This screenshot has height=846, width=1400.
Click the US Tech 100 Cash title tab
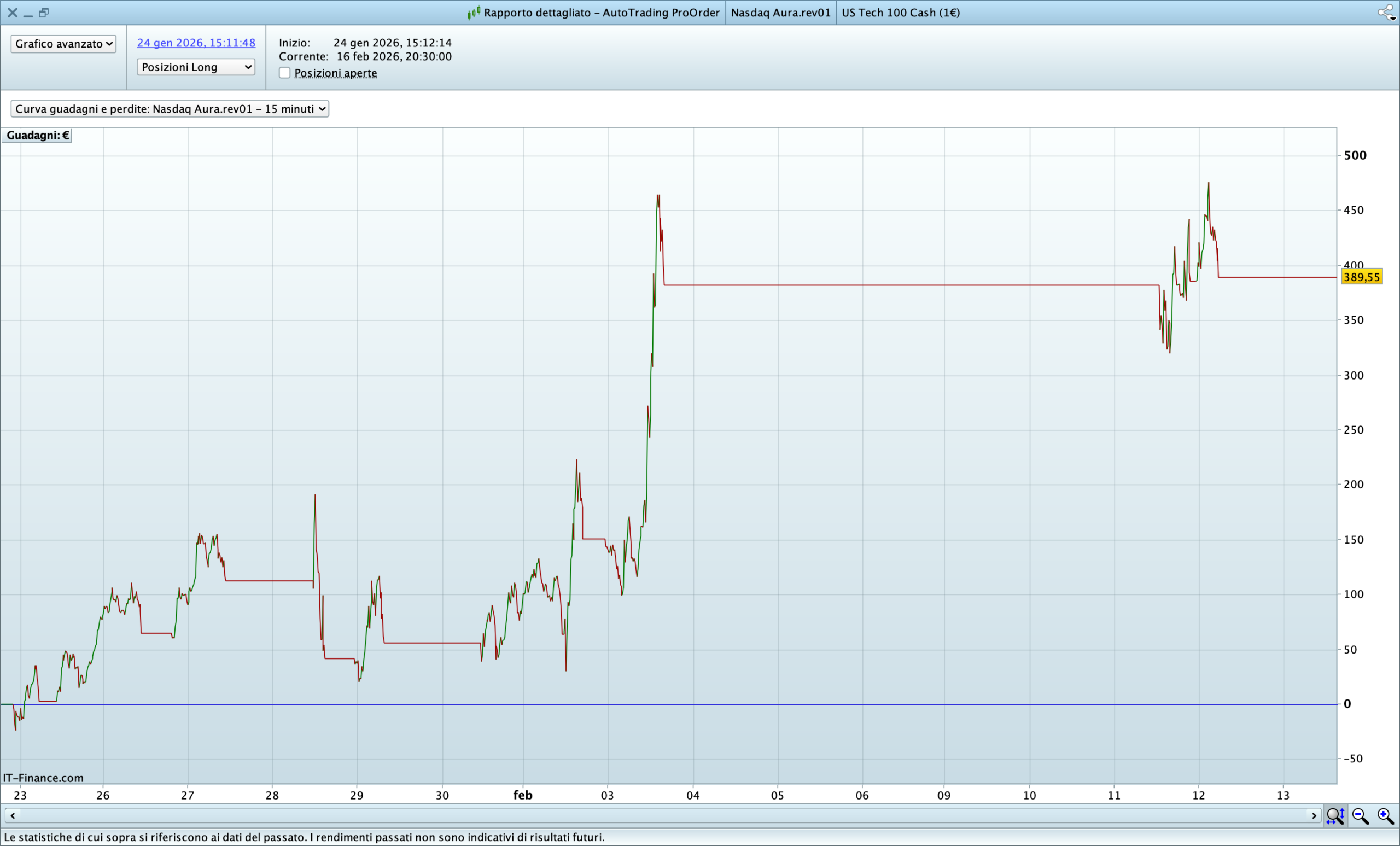(x=901, y=13)
